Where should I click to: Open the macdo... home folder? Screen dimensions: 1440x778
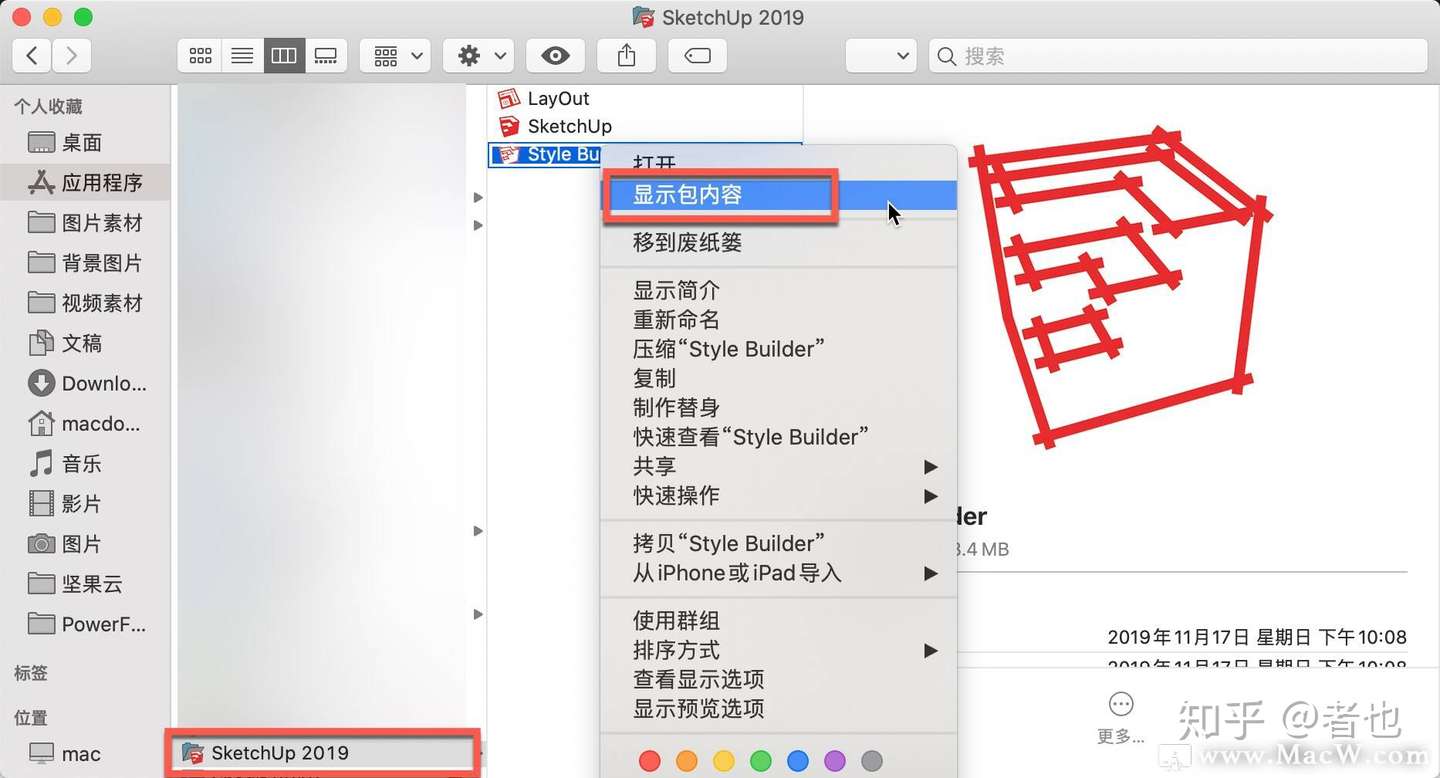point(85,423)
